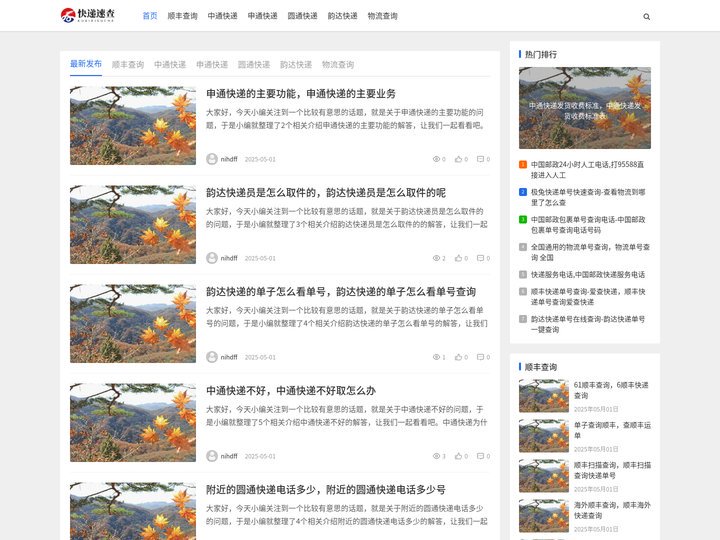Click nihdff avatar on 申通快递的主要功能 post
The height and width of the screenshot is (540, 720).
click(212, 159)
